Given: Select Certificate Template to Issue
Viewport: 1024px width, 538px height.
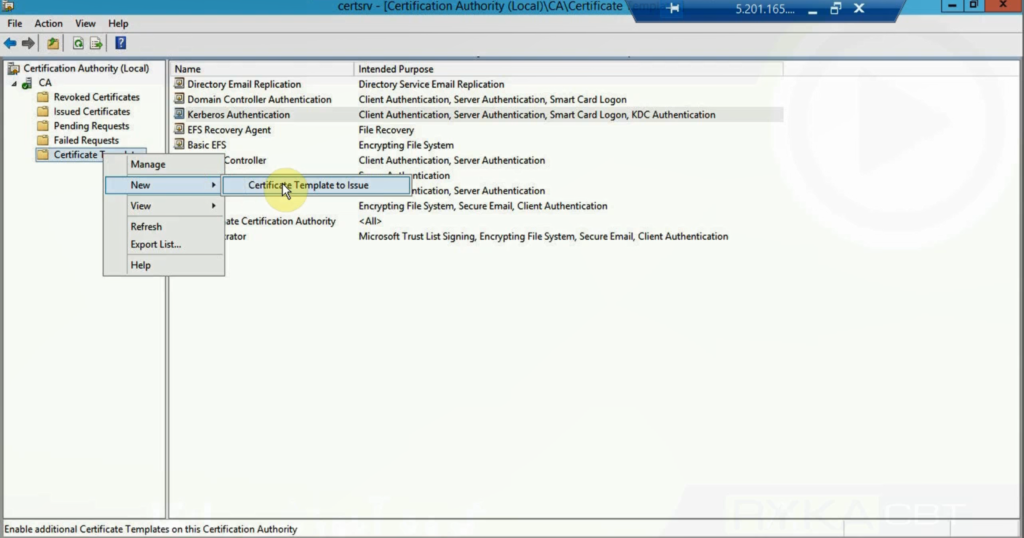Looking at the screenshot, I should (x=316, y=185).
